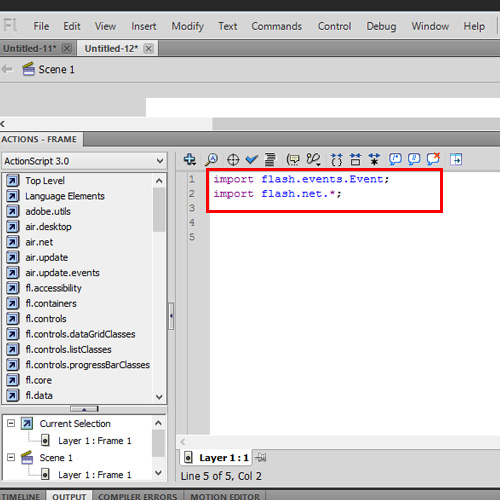
Task: Click Collapse between braces icon
Action: point(336,160)
